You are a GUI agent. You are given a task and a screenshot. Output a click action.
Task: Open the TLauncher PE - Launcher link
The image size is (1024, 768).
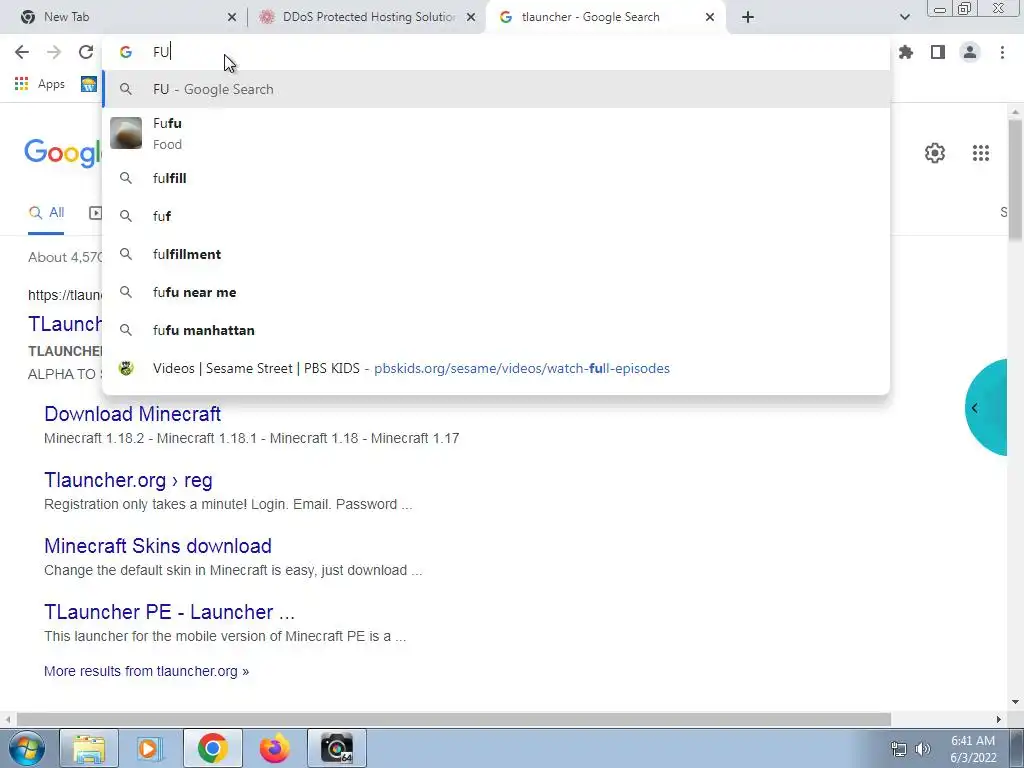pyautogui.click(x=169, y=612)
